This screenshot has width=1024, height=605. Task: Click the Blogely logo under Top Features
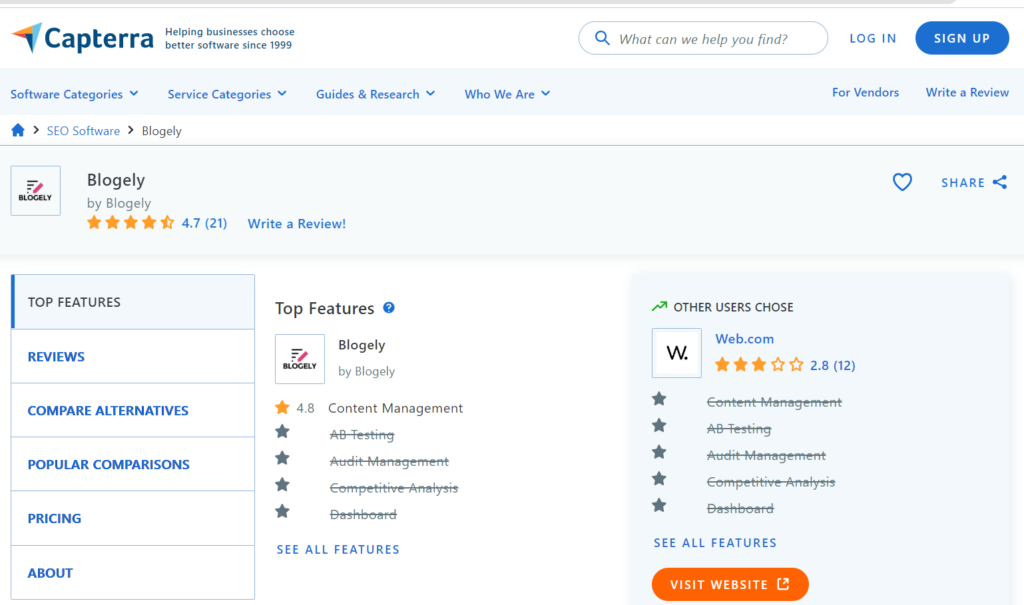pyautogui.click(x=300, y=359)
